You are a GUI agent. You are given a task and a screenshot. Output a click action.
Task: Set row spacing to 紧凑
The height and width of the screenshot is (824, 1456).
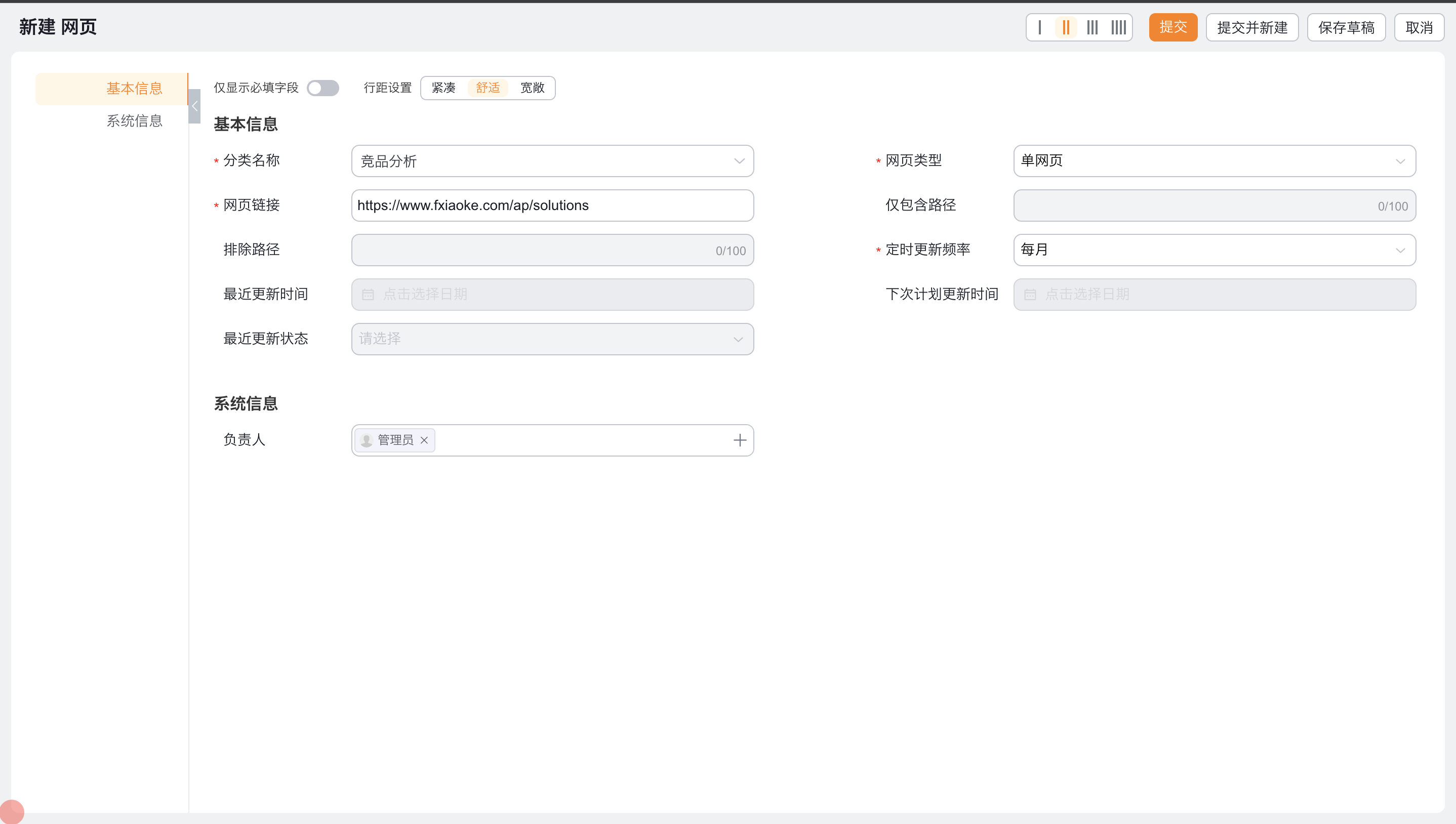(x=443, y=88)
